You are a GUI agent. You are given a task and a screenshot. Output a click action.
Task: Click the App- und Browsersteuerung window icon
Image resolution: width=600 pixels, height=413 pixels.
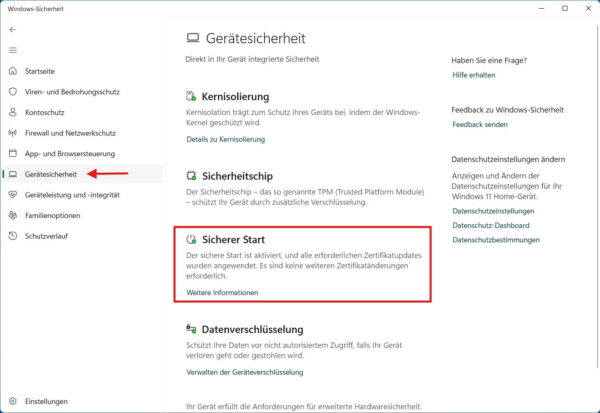pos(13,153)
